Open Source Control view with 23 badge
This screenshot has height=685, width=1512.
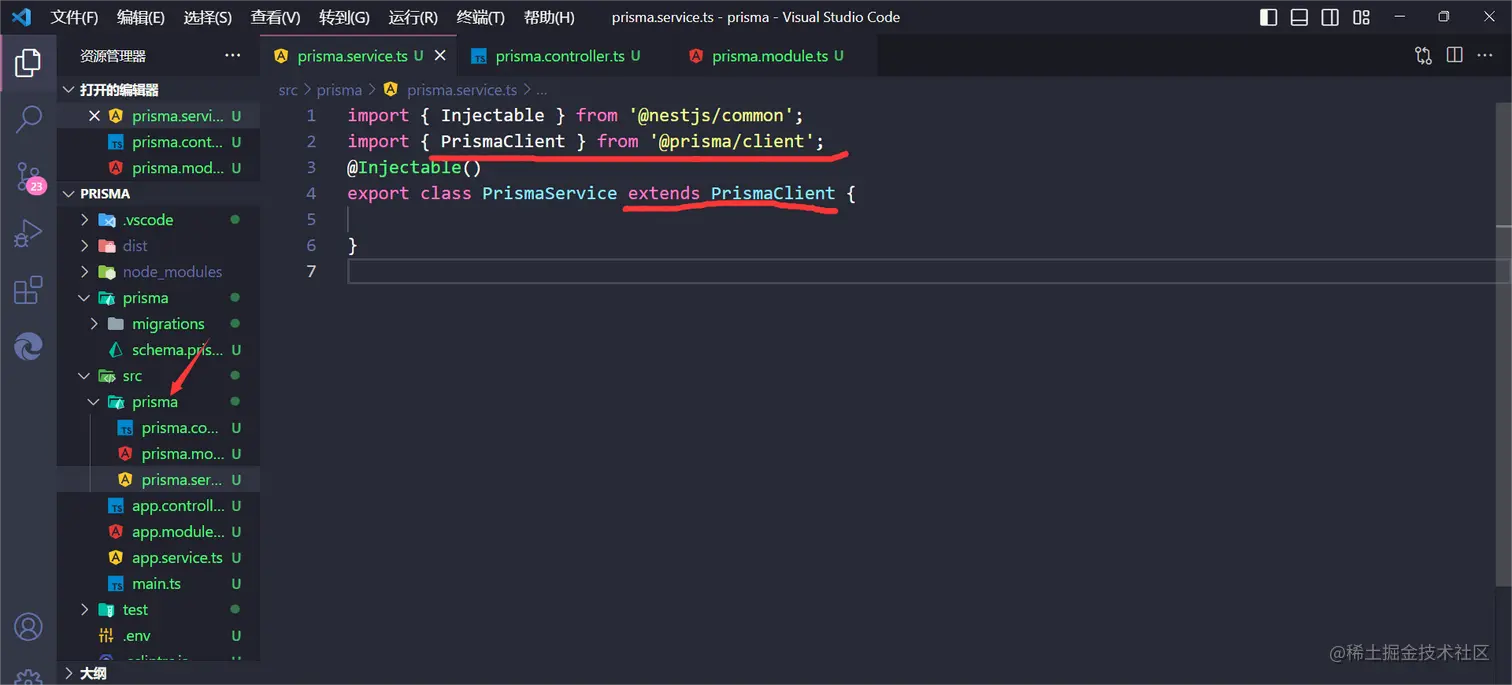click(x=28, y=177)
